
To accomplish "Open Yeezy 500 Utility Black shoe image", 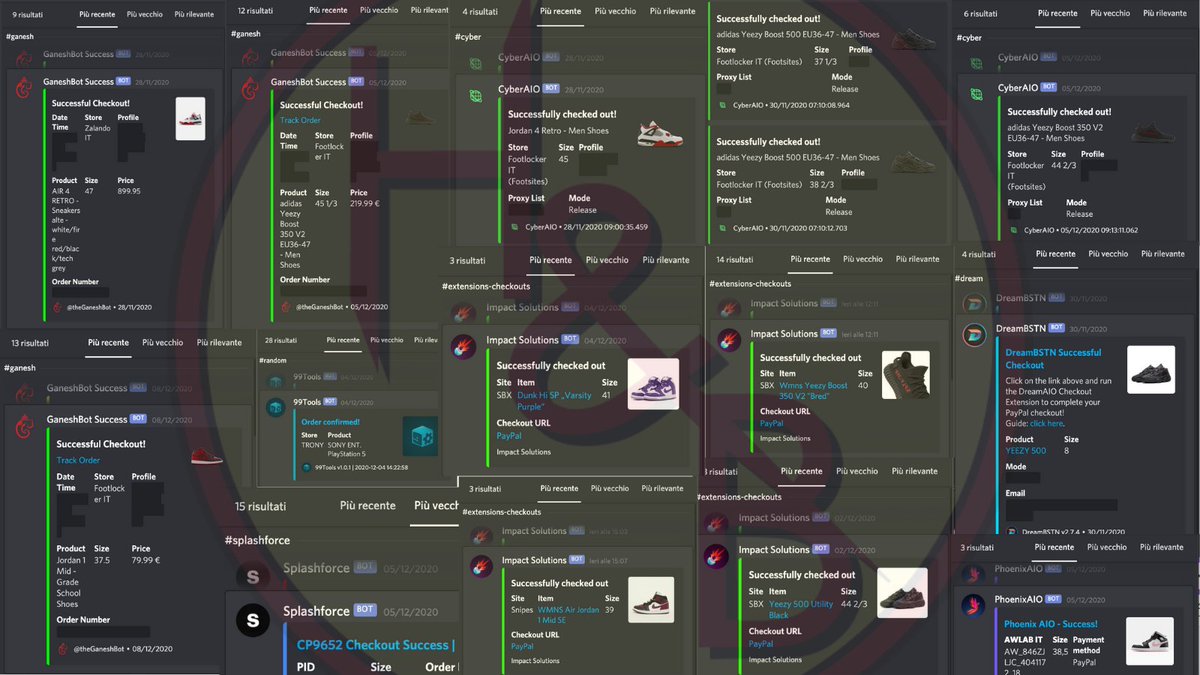I will click(x=902, y=593).
